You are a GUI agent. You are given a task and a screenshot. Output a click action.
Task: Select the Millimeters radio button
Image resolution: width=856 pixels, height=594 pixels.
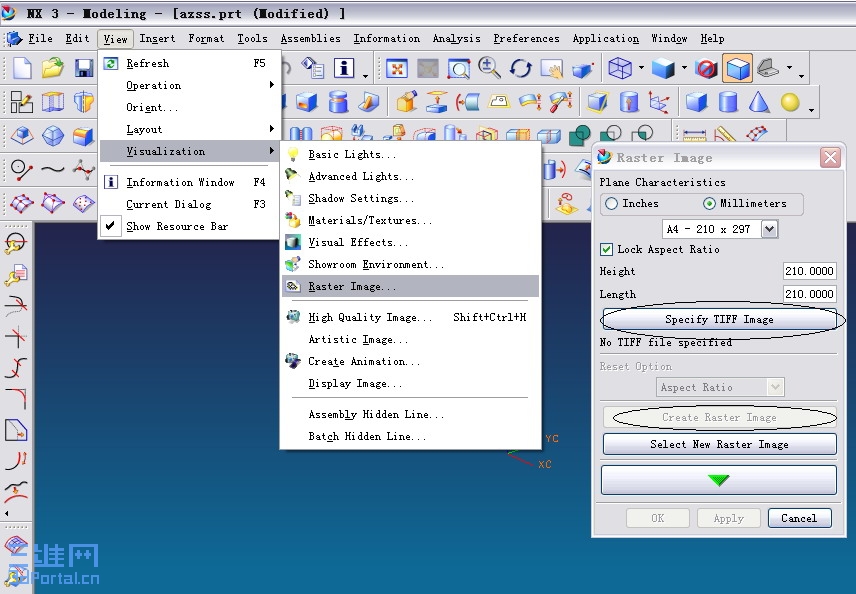pyautogui.click(x=709, y=204)
